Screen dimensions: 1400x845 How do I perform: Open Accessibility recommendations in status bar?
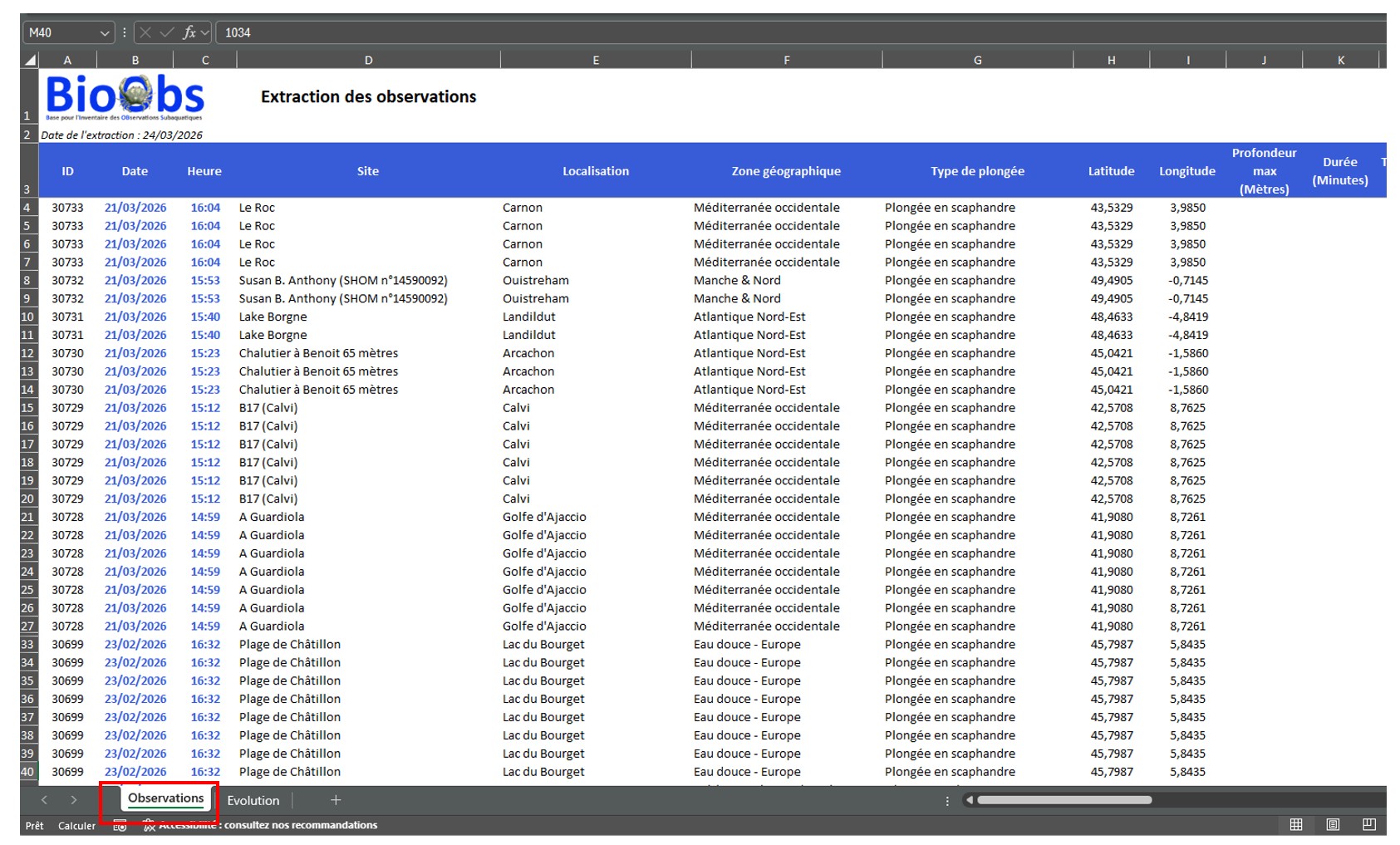pyautogui.click(x=266, y=825)
